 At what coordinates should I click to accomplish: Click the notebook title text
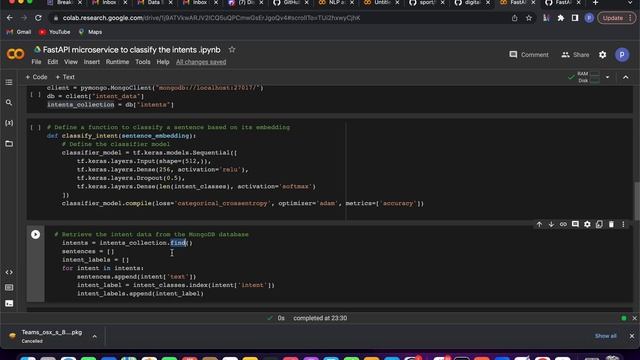pyautogui.click(x=131, y=50)
